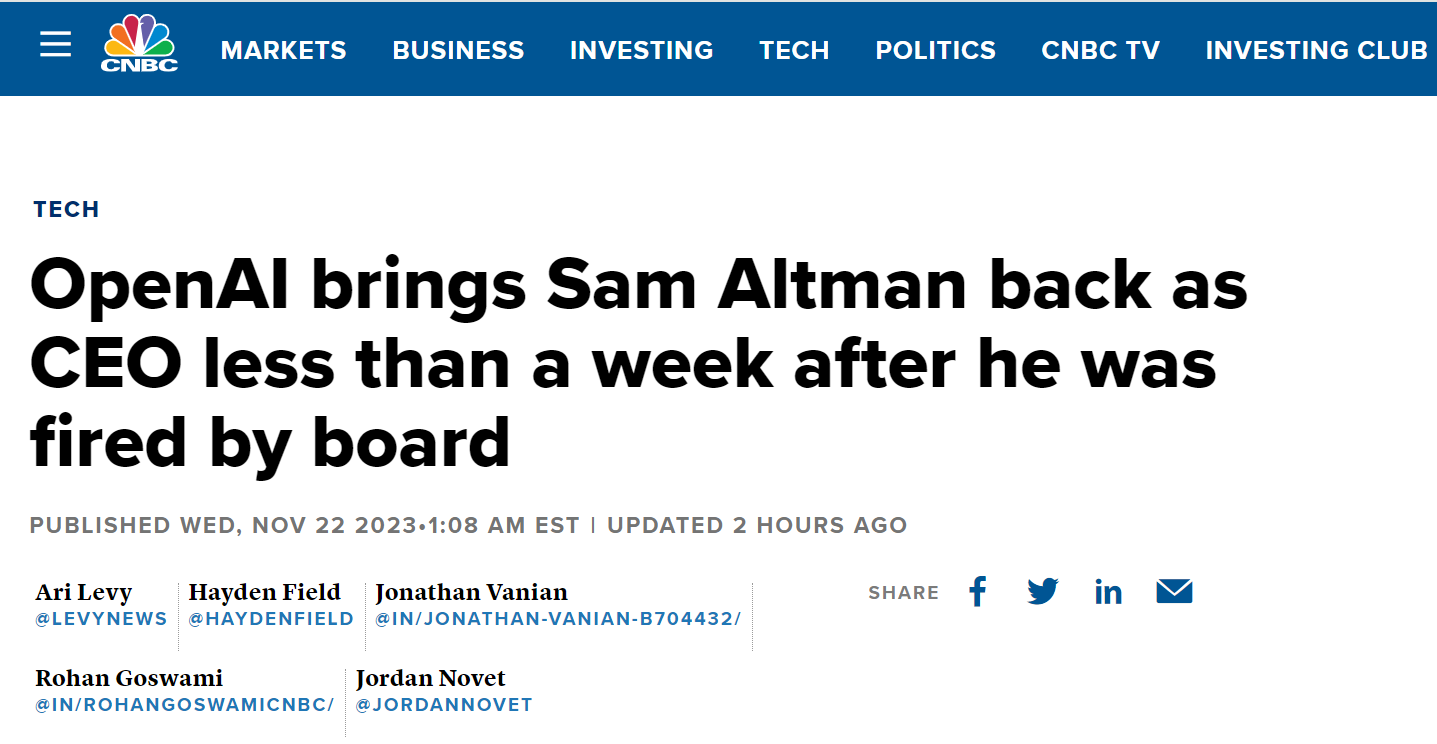This screenshot has width=1437, height=744.
Task: Click the CNBC peacock logo
Action: click(139, 45)
